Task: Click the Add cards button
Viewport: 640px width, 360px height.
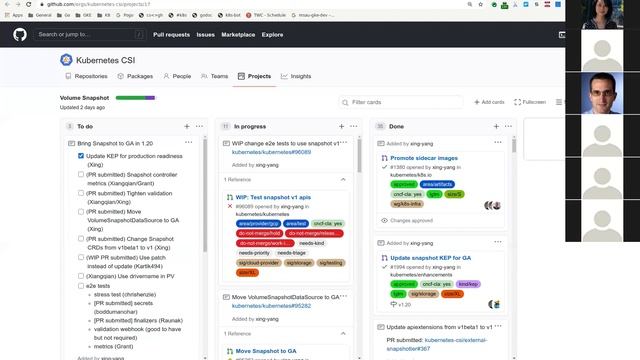Action: tap(489, 102)
